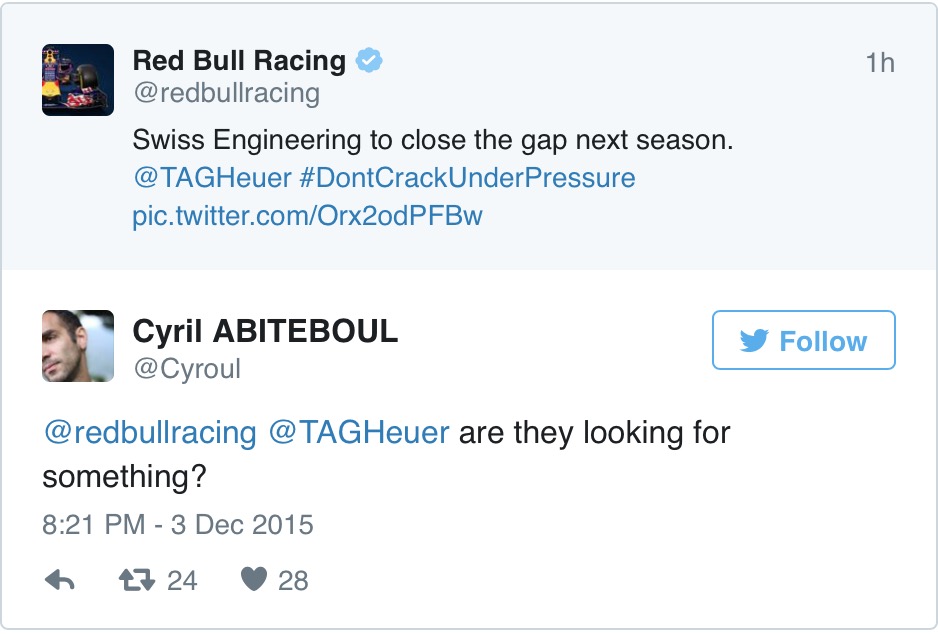Click the reply arrow icon
This screenshot has width=938, height=634.
[x=60, y=580]
